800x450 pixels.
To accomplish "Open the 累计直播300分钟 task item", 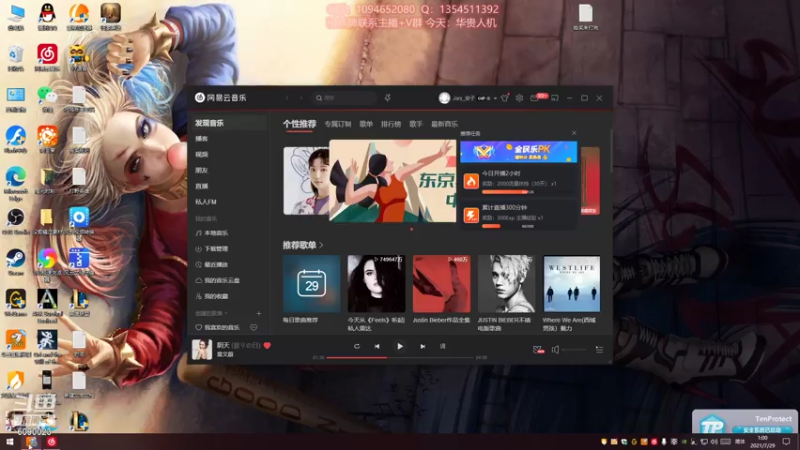I will click(x=518, y=215).
